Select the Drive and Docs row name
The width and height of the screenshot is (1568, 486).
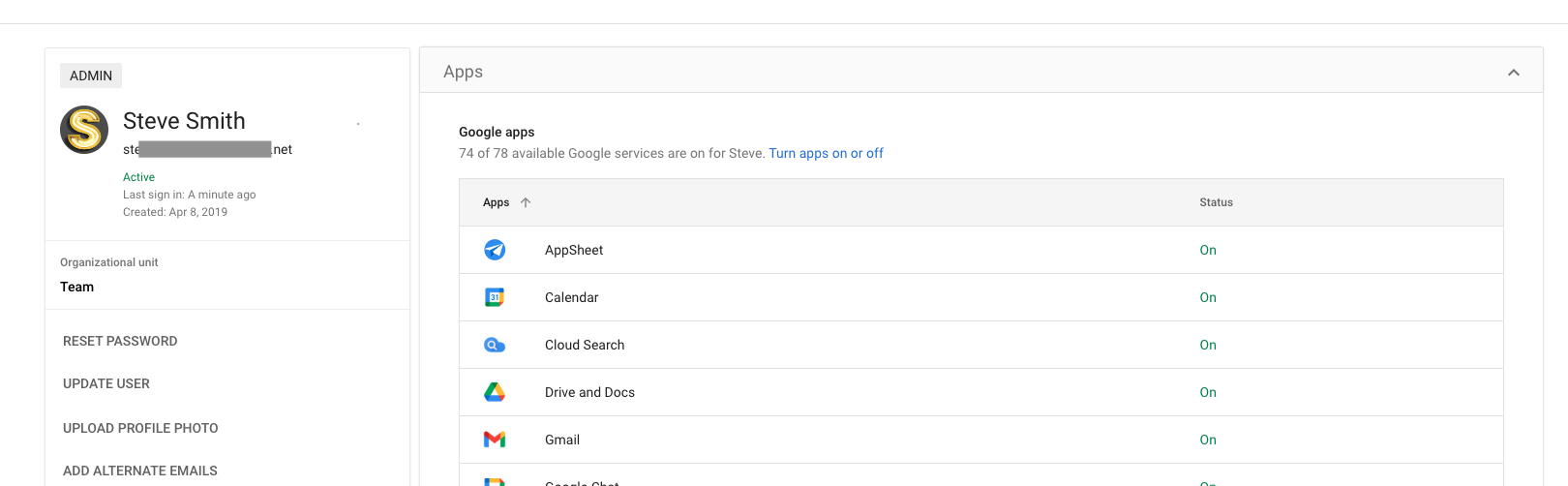click(589, 392)
